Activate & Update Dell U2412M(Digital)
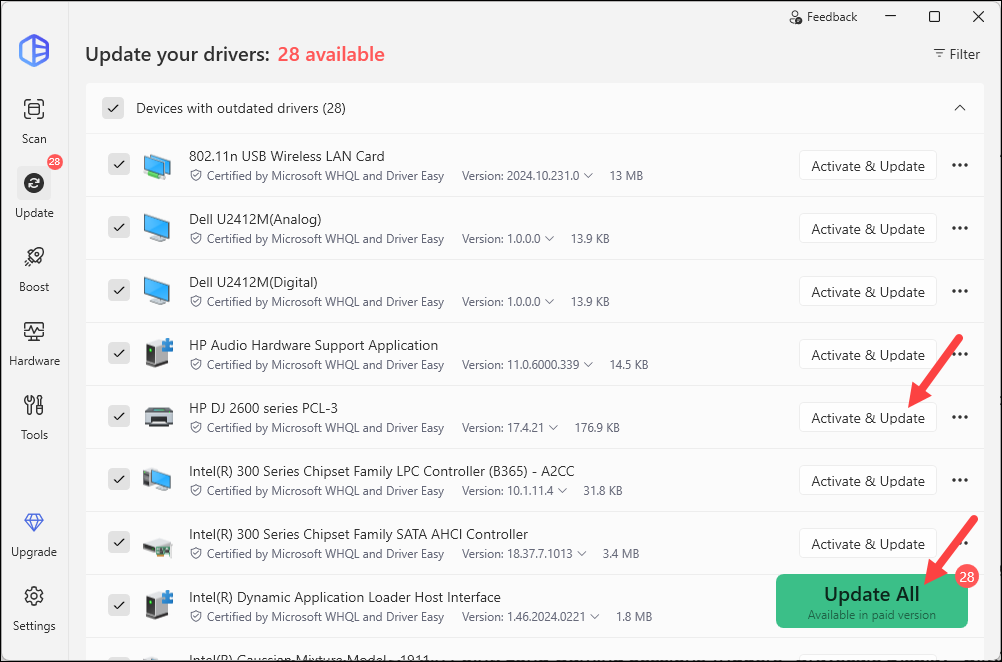This screenshot has width=1002, height=662. coord(868,291)
